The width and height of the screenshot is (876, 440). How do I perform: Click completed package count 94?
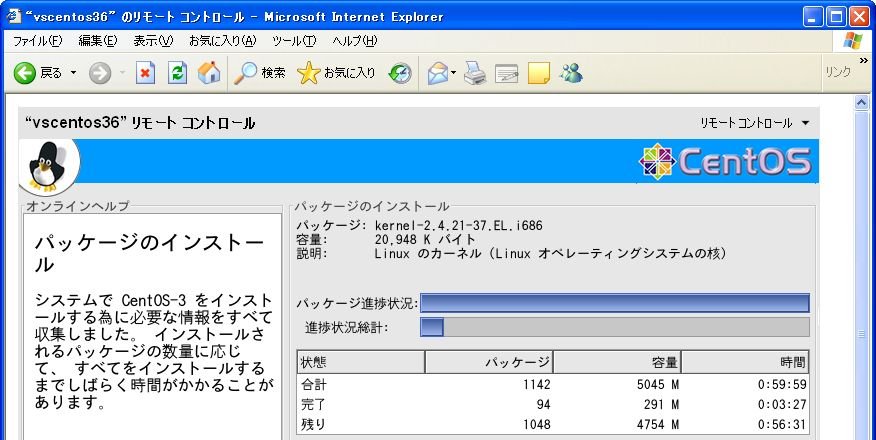[x=544, y=404]
